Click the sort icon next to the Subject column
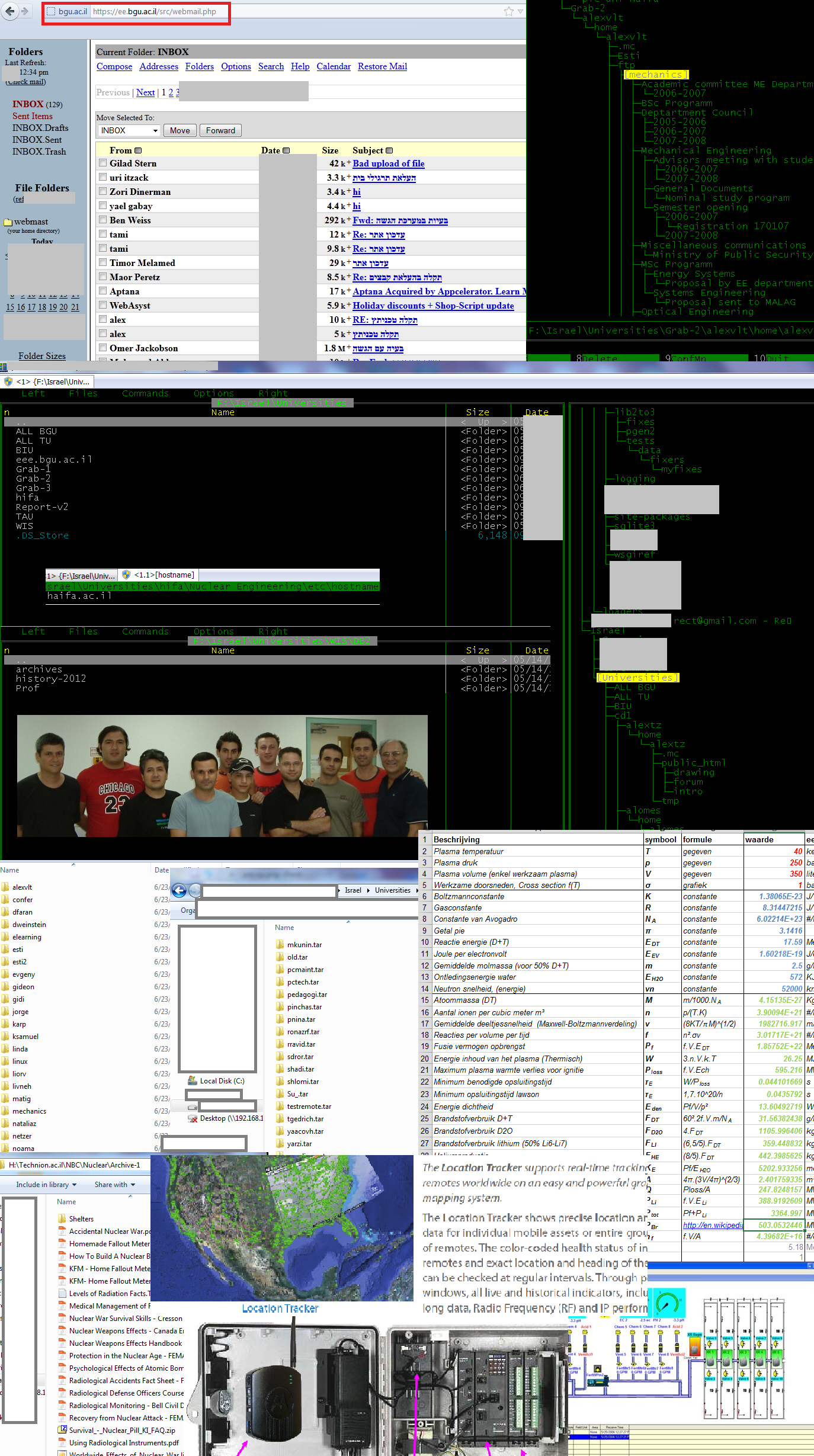The image size is (814, 1456). click(389, 150)
